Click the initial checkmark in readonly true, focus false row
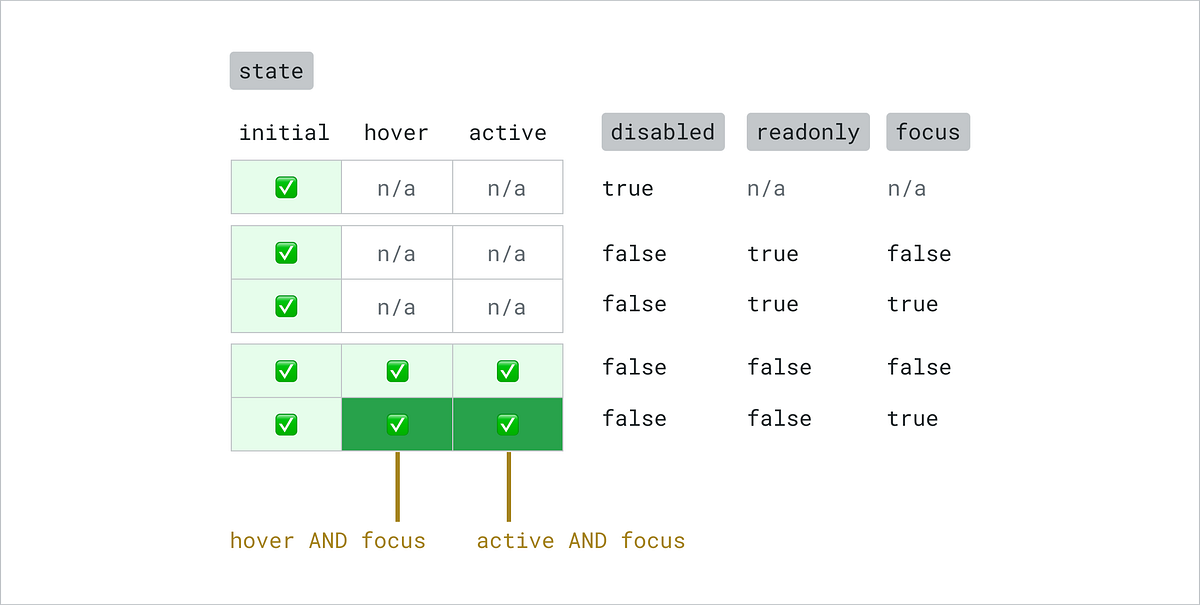Image resolution: width=1200 pixels, height=605 pixels. coord(286,253)
